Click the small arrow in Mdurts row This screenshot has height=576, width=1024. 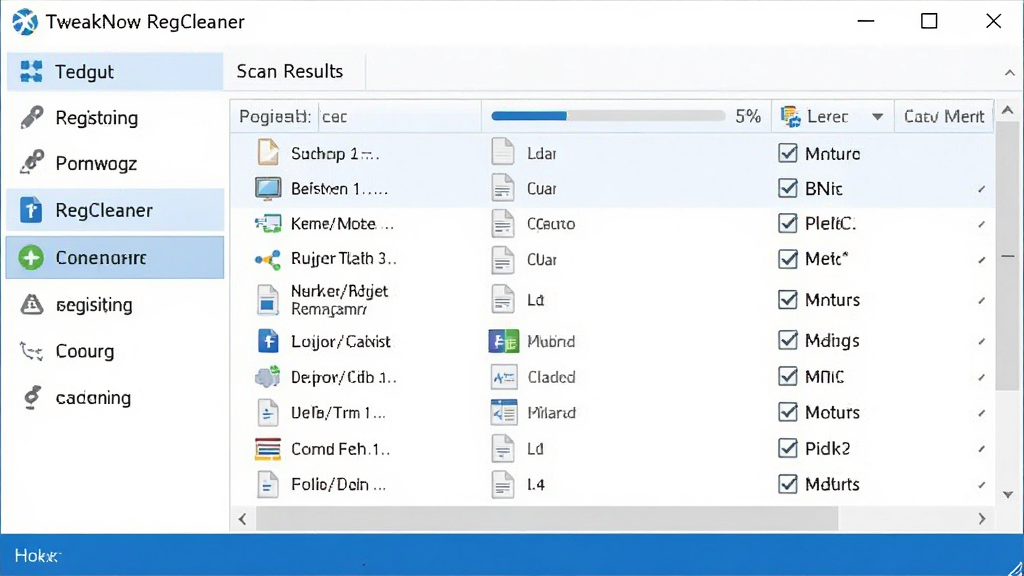[x=982, y=485]
